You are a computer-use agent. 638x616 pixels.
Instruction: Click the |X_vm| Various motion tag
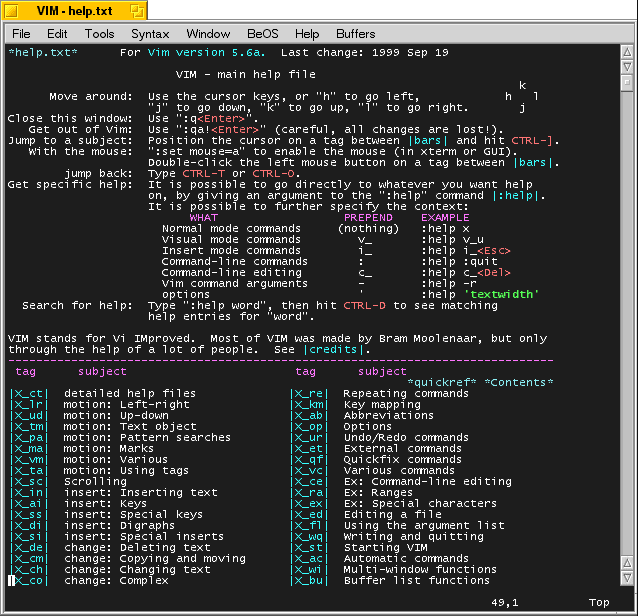click(x=29, y=459)
